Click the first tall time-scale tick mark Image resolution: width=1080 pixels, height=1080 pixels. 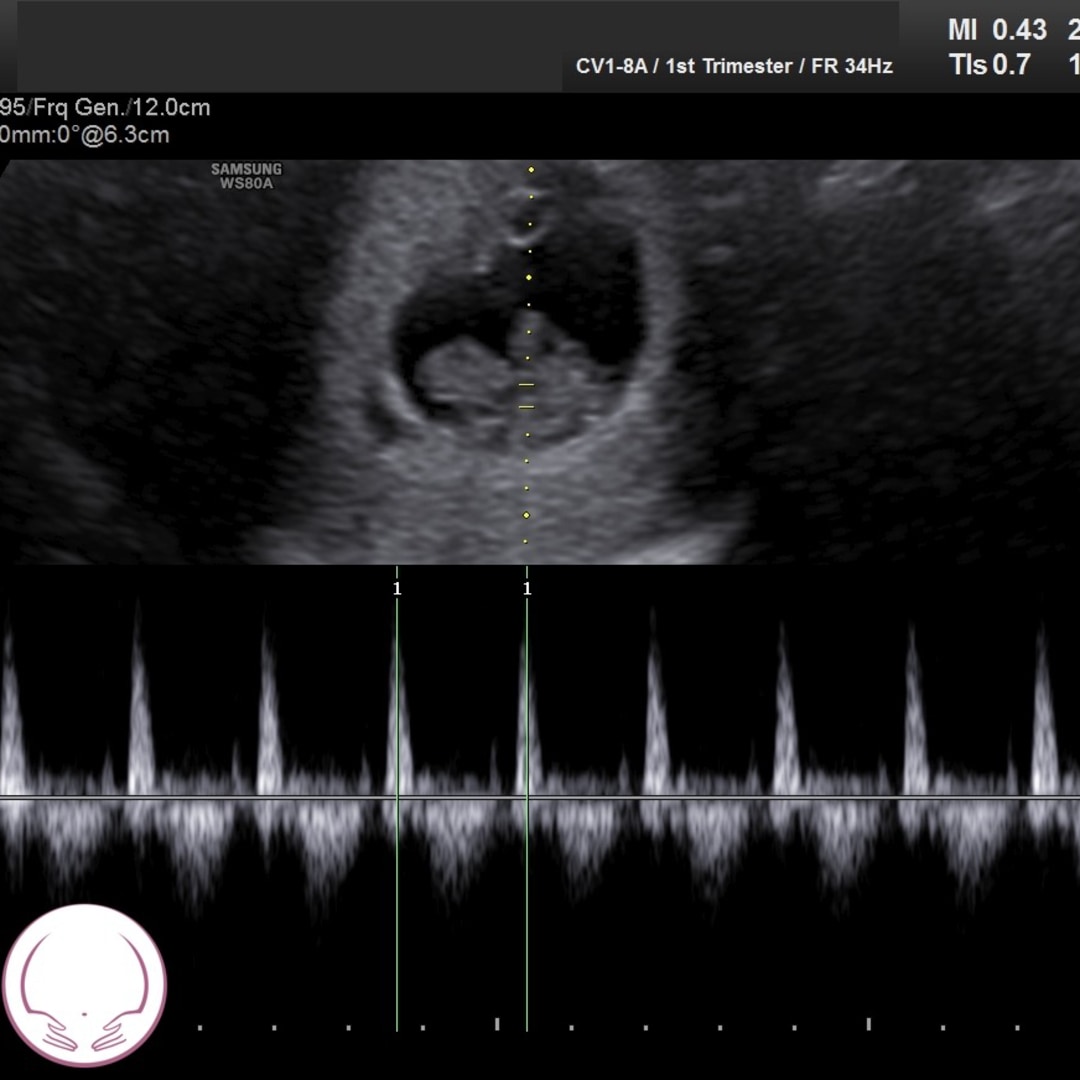[497, 1023]
